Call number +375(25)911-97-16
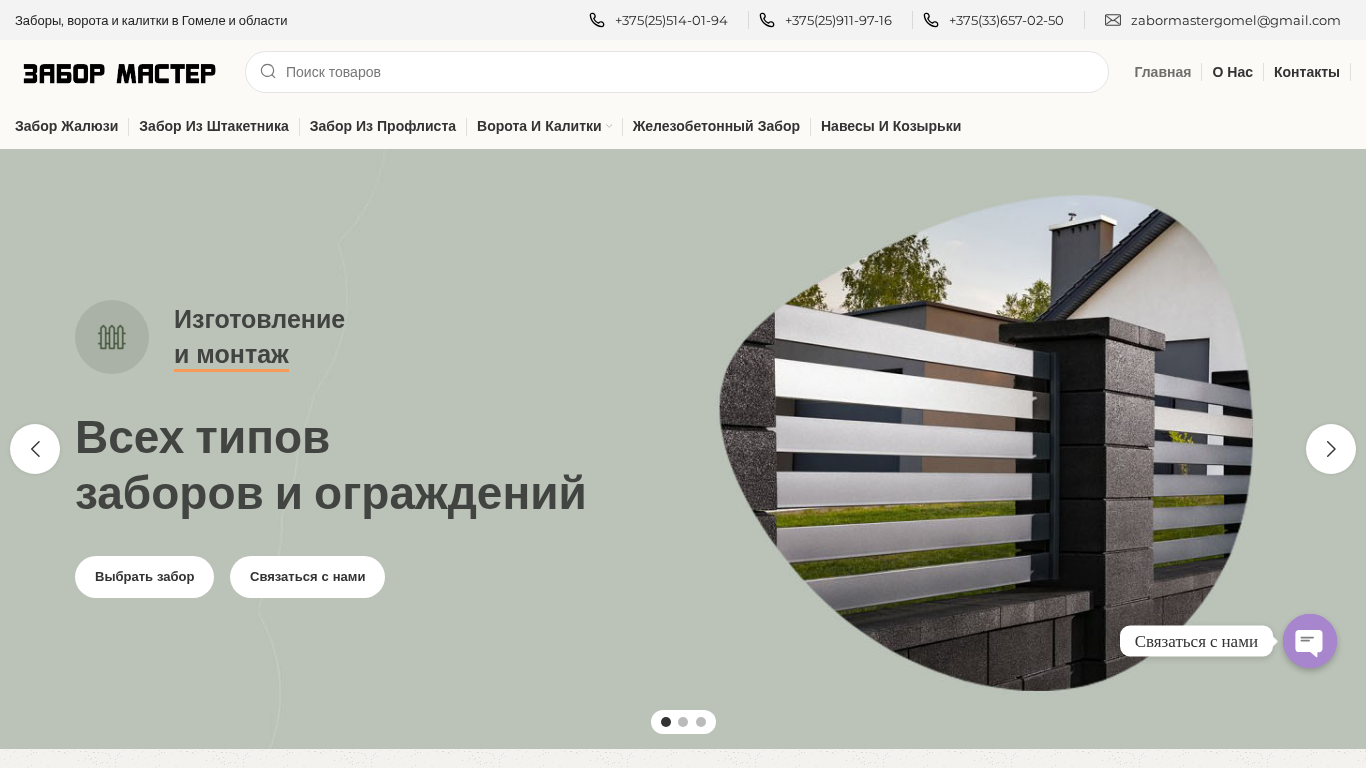 [838, 20]
